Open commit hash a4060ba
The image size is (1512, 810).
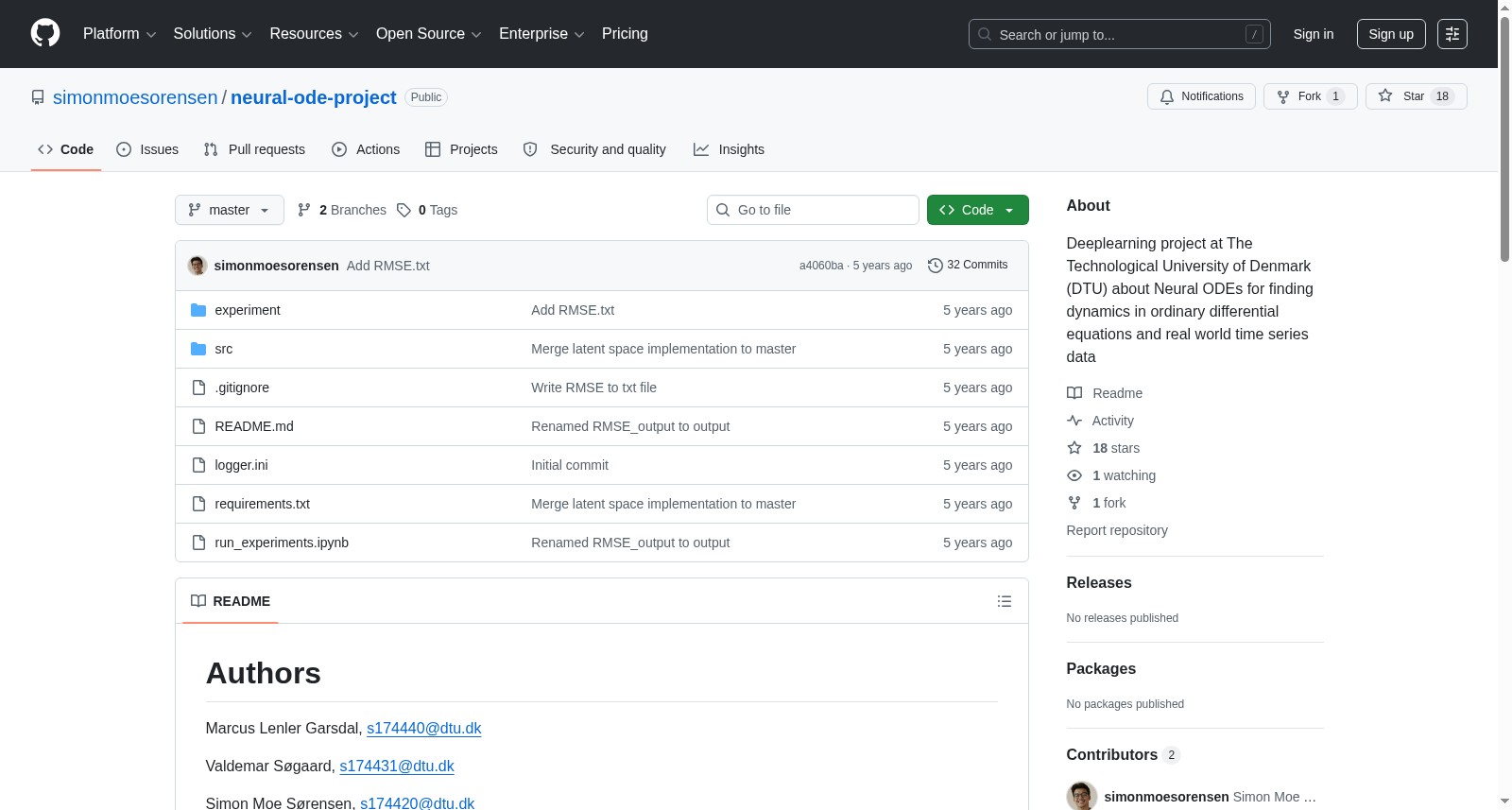click(821, 266)
